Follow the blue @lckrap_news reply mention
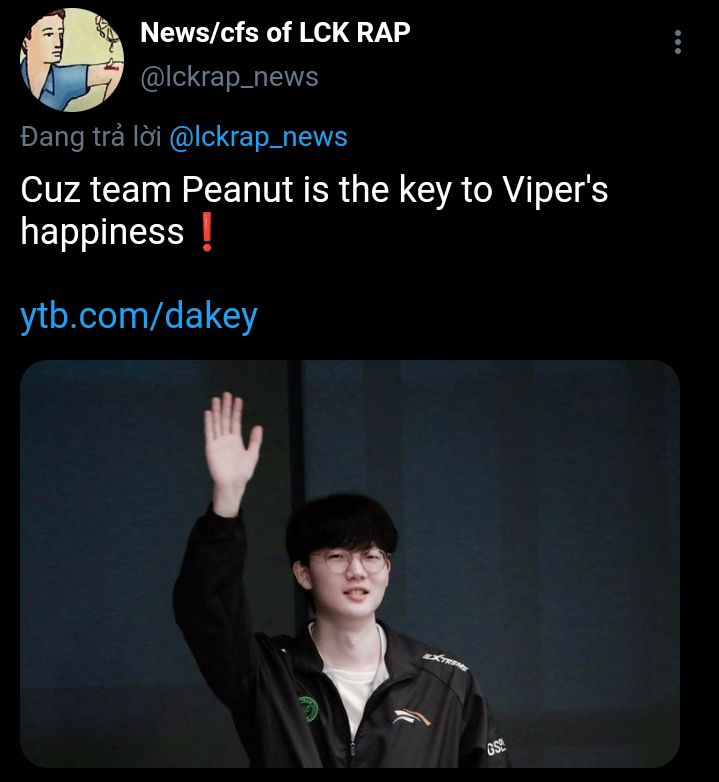Image resolution: width=719 pixels, height=782 pixels. 258,137
